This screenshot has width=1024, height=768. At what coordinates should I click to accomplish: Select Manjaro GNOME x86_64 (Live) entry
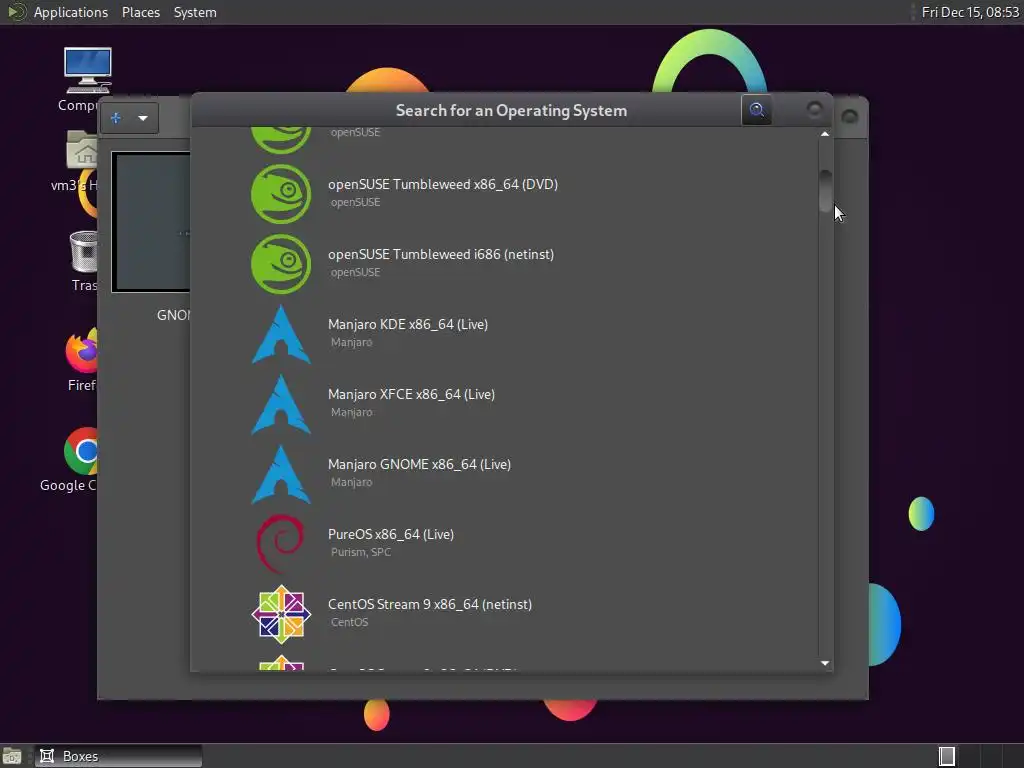pos(504,474)
